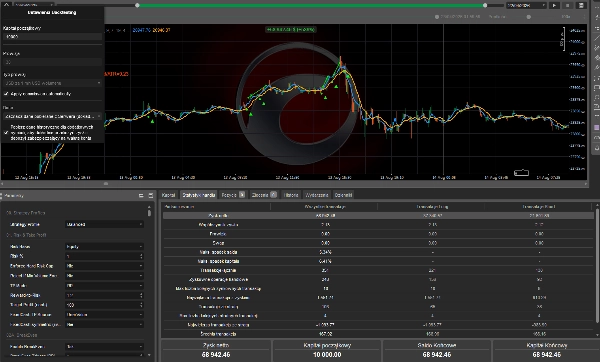Viewport: 600px width, 362px height.
Task: Click the horizontal chart scrollbar thumb
Action: pos(106,184)
